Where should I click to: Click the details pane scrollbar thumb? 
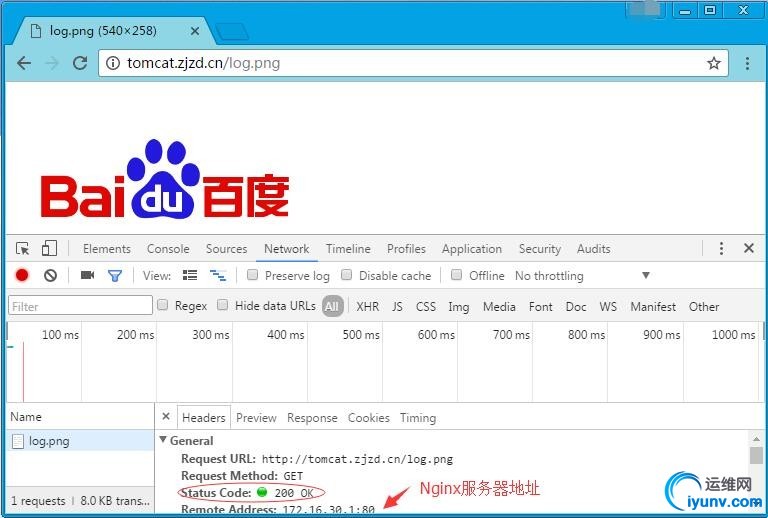pos(756,455)
